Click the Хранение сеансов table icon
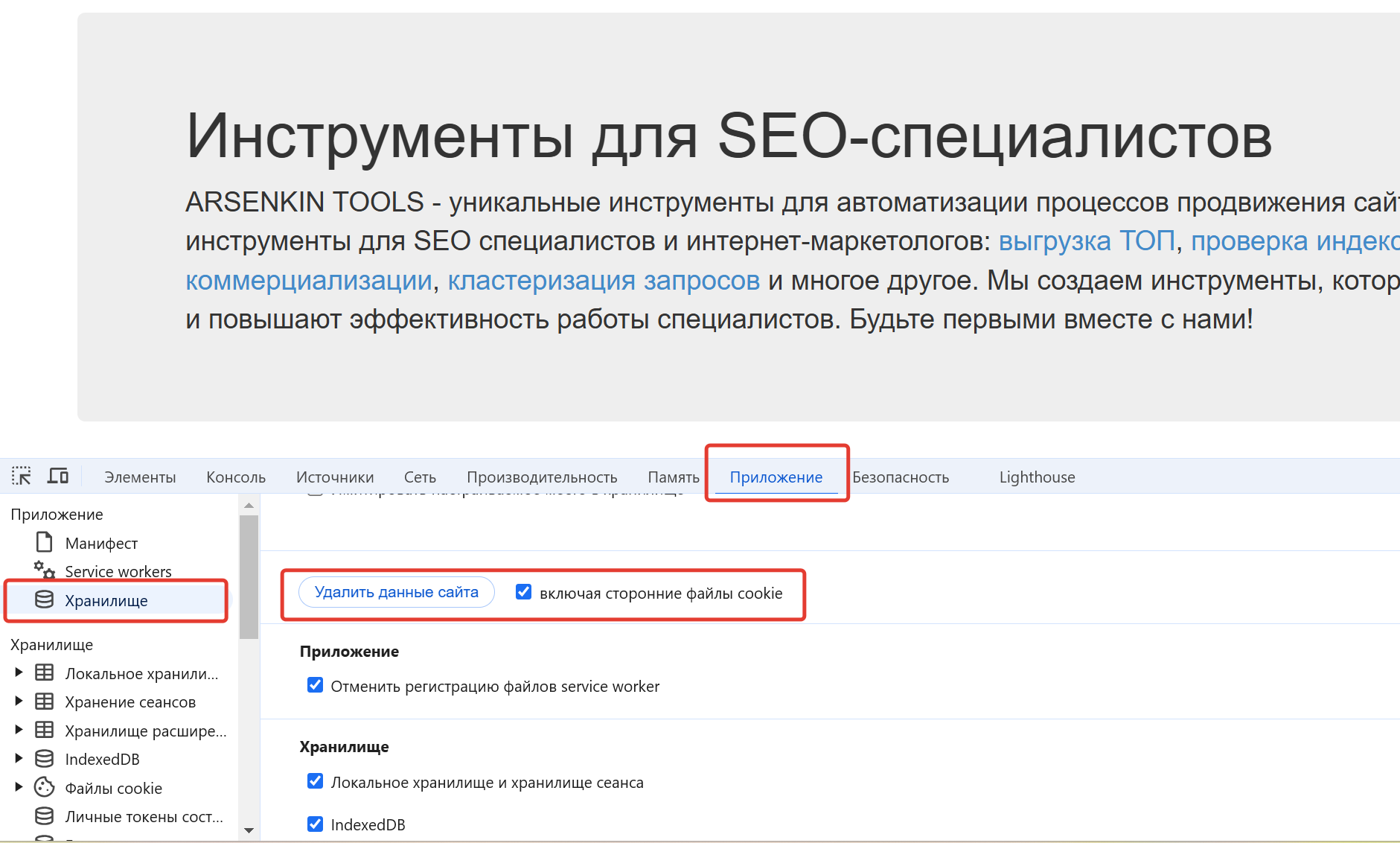The image size is (1400, 843). tap(45, 702)
